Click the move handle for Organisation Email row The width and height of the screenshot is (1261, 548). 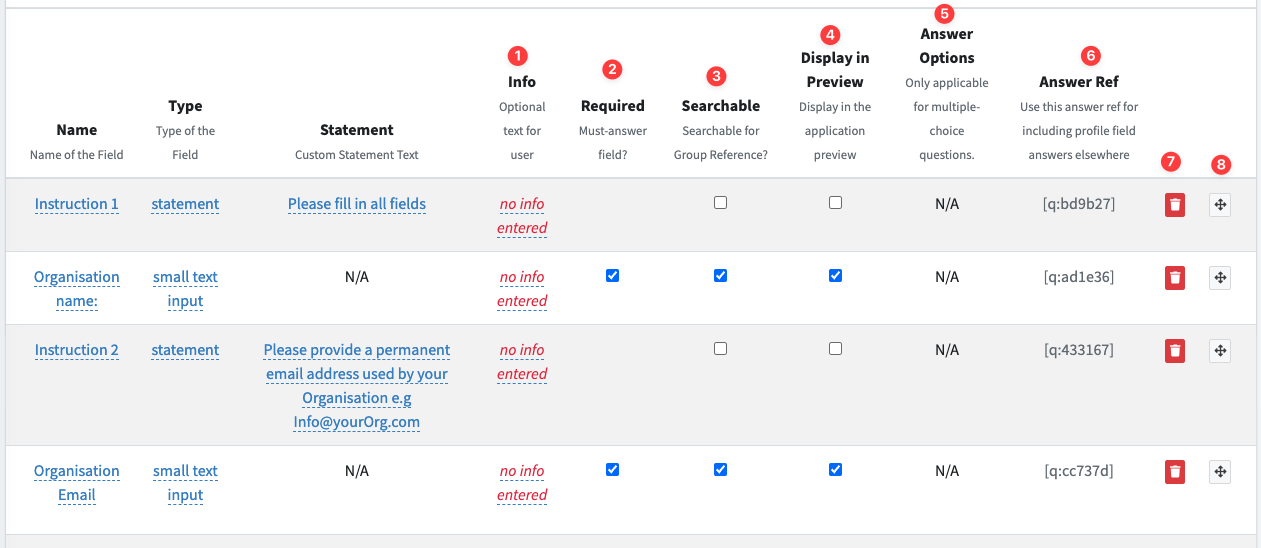1220,472
